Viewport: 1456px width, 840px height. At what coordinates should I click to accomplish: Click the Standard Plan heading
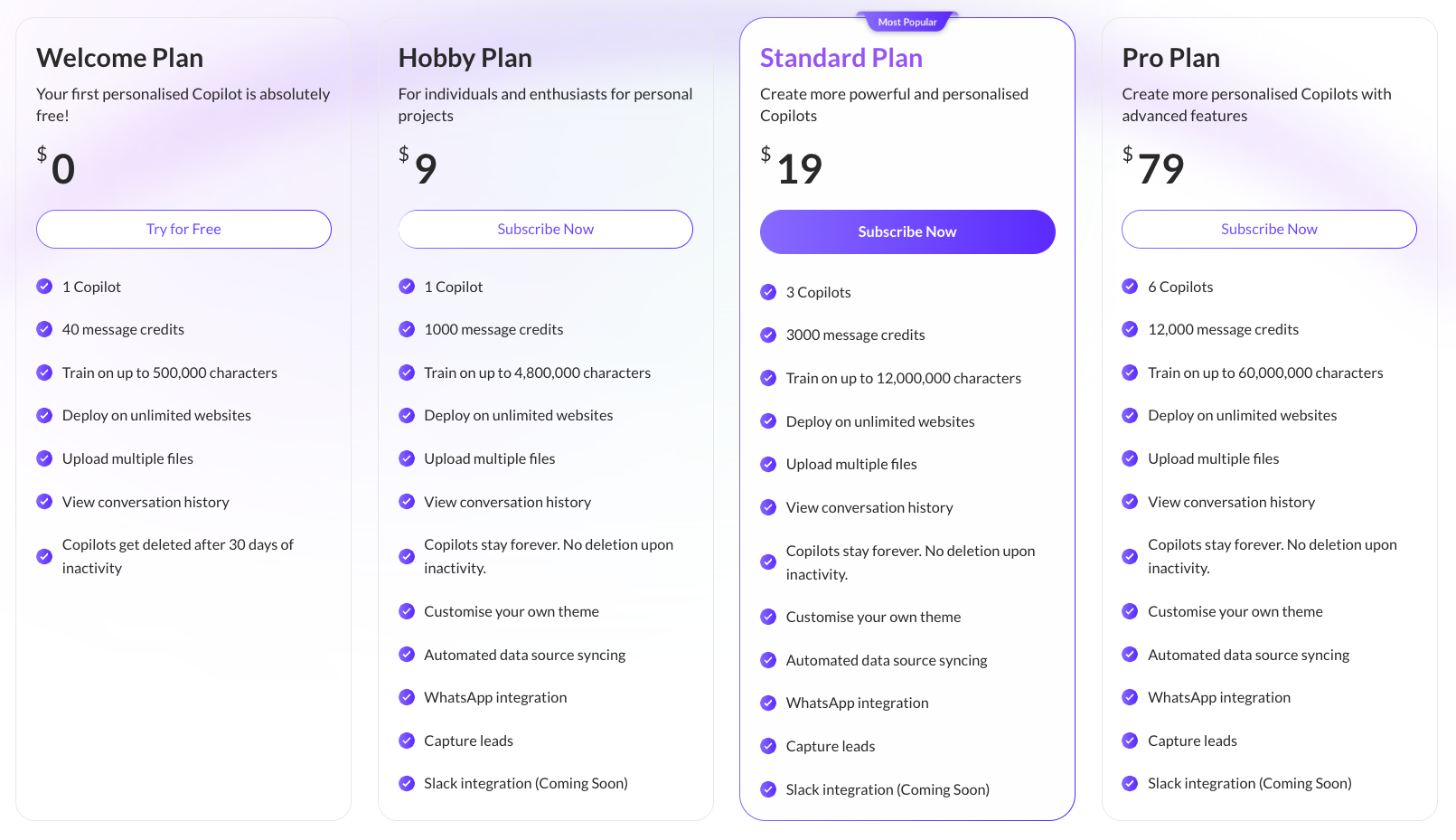pos(841,58)
